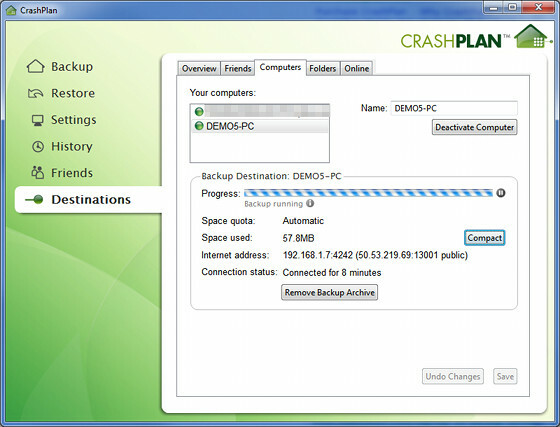
Task: Switch to the Friends tab
Action: 238,68
